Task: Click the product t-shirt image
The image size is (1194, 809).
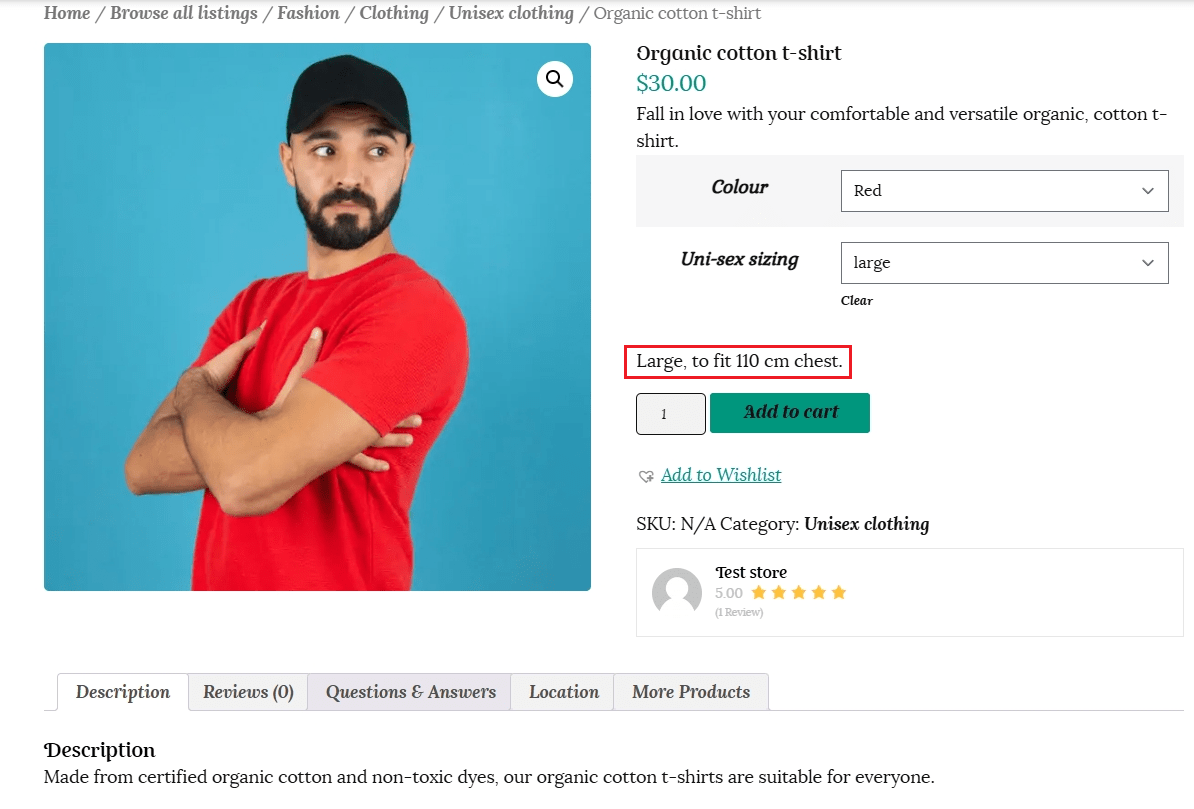Action: click(x=317, y=330)
